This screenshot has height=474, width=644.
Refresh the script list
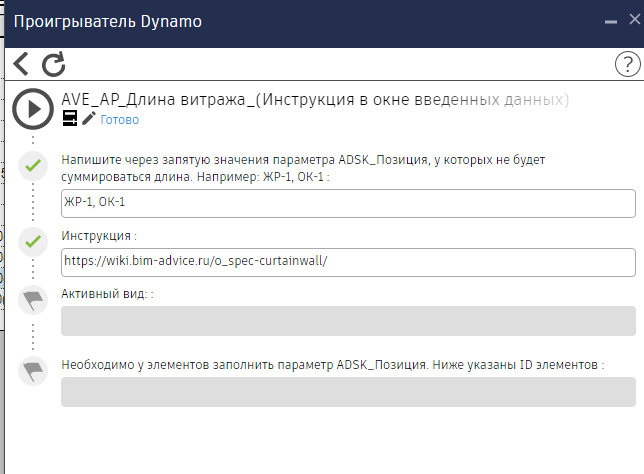[x=54, y=64]
